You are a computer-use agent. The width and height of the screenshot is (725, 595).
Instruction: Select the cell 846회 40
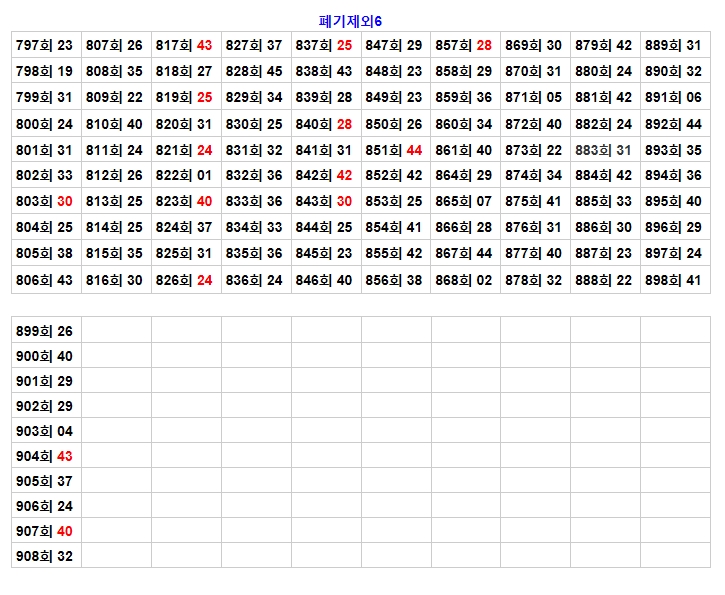pyautogui.click(x=326, y=281)
